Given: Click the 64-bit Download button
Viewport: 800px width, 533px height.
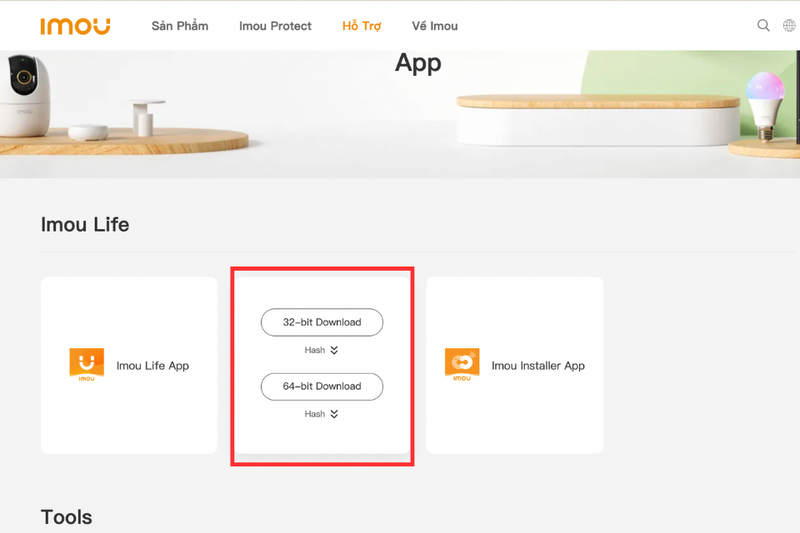Looking at the screenshot, I should tap(322, 387).
